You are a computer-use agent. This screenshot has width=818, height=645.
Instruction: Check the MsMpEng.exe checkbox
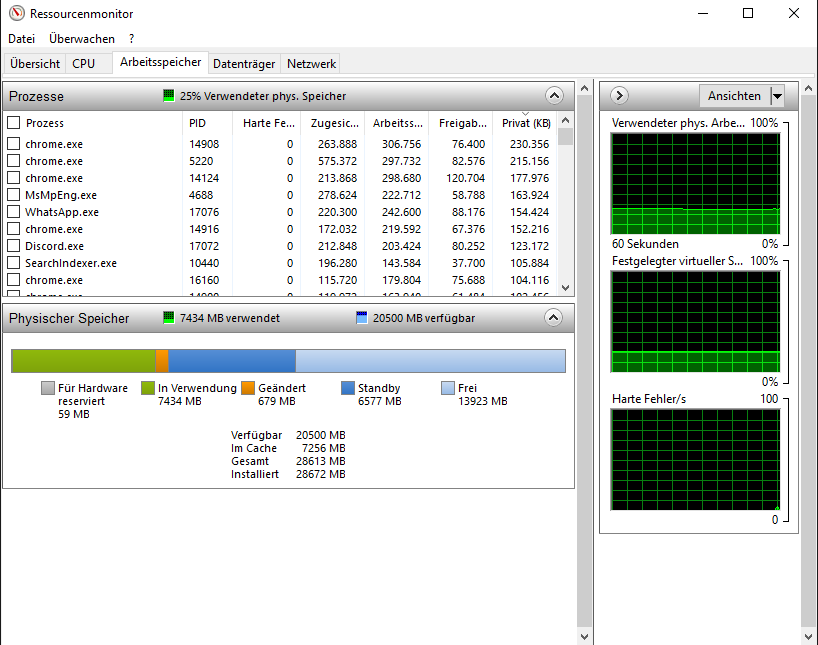(x=14, y=195)
